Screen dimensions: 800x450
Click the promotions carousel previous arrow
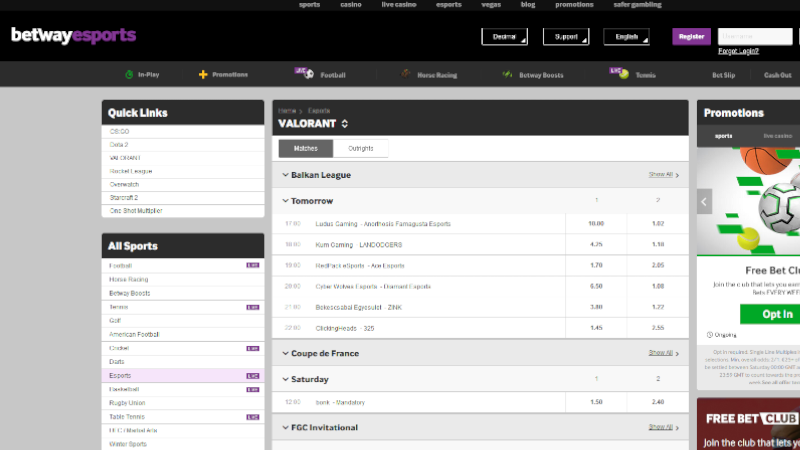click(x=704, y=202)
